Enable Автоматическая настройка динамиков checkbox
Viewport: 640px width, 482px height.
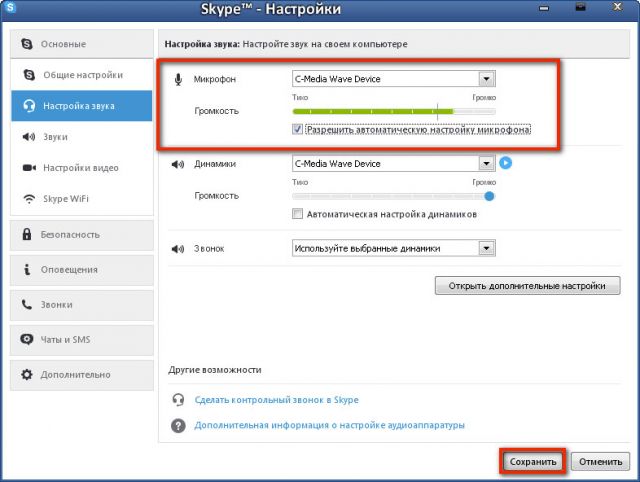pyautogui.click(x=297, y=213)
